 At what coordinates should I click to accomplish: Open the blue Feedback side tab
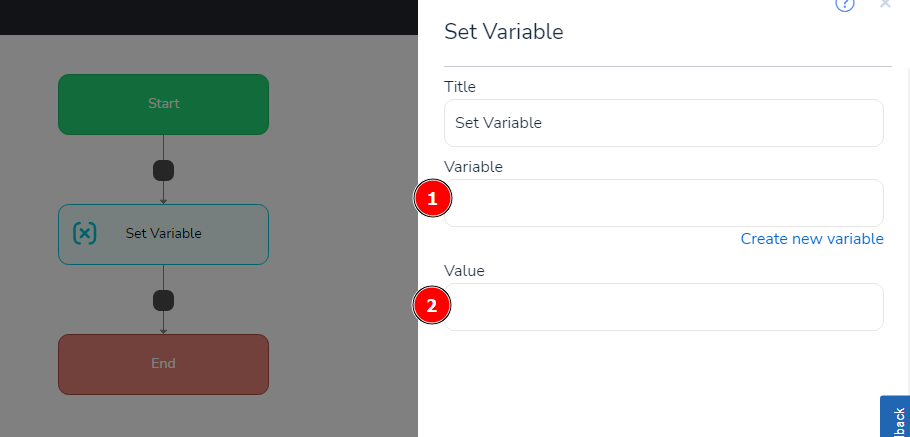click(x=895, y=417)
